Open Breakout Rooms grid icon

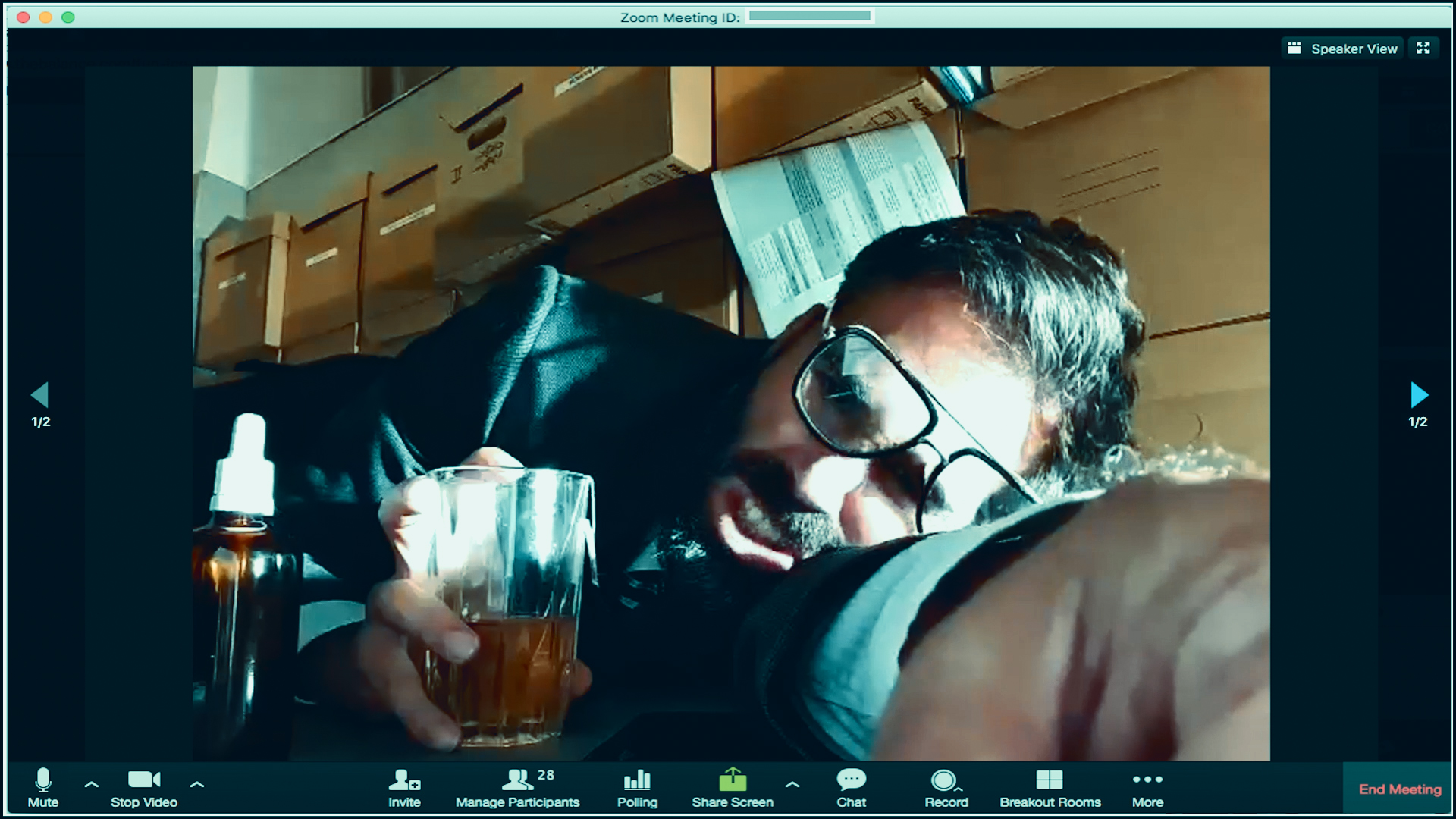1050,780
